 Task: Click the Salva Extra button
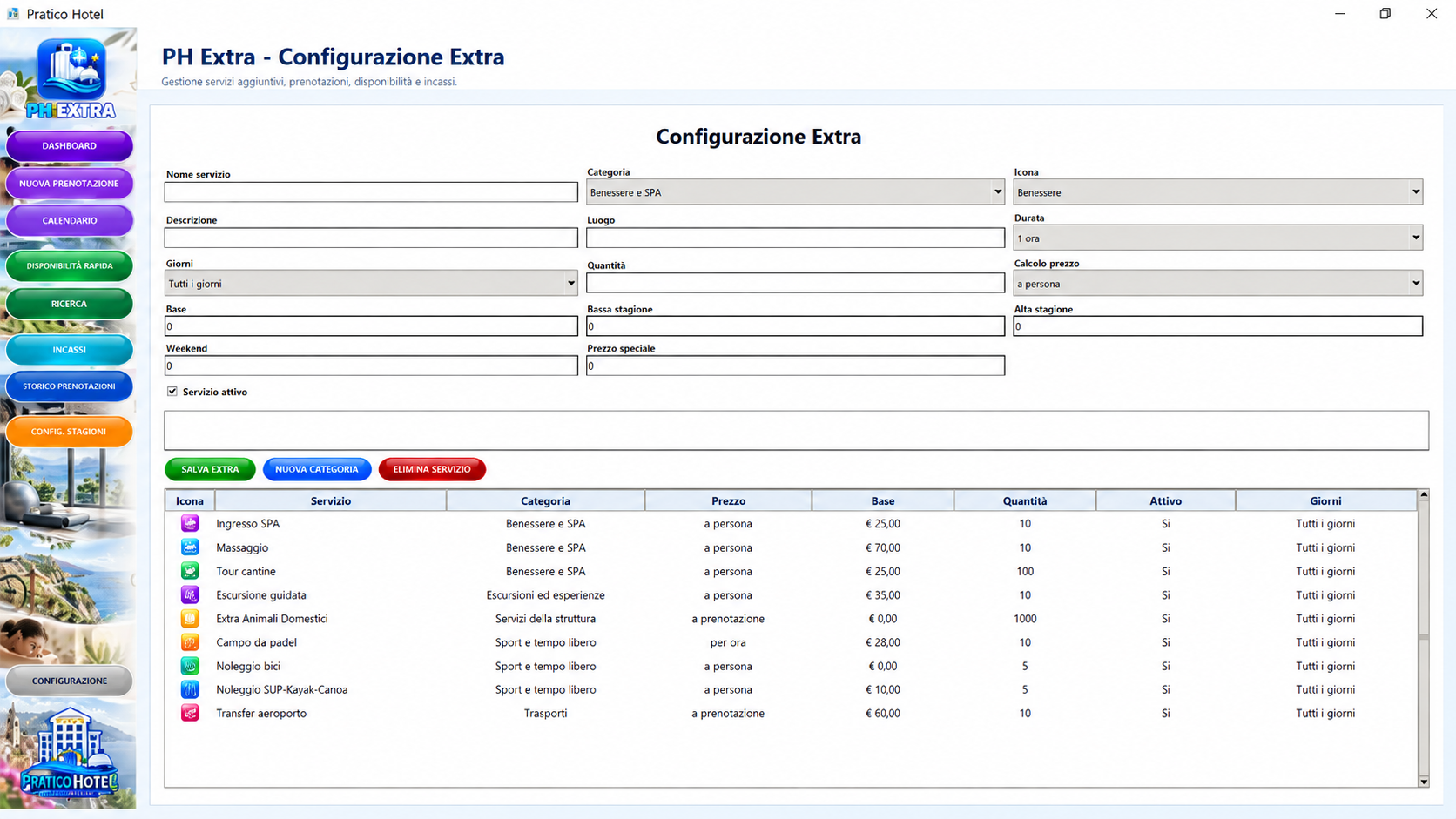tap(210, 469)
